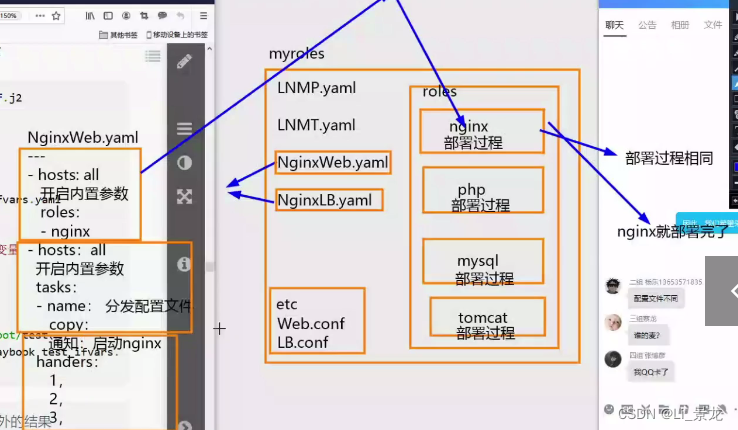Click the 部署过程相同 annotation text
Viewport: 738px width, 430px height.
tap(669, 158)
